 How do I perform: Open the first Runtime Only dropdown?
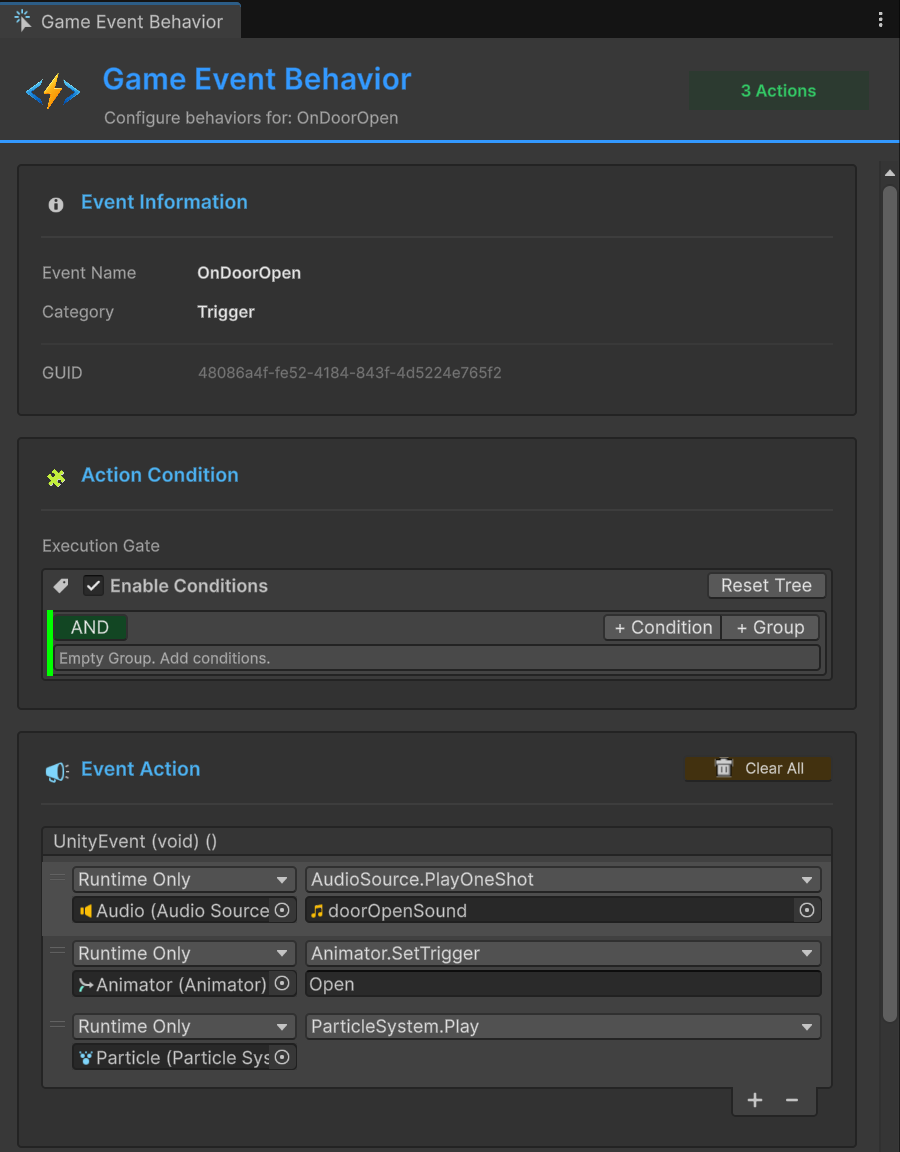(x=184, y=879)
